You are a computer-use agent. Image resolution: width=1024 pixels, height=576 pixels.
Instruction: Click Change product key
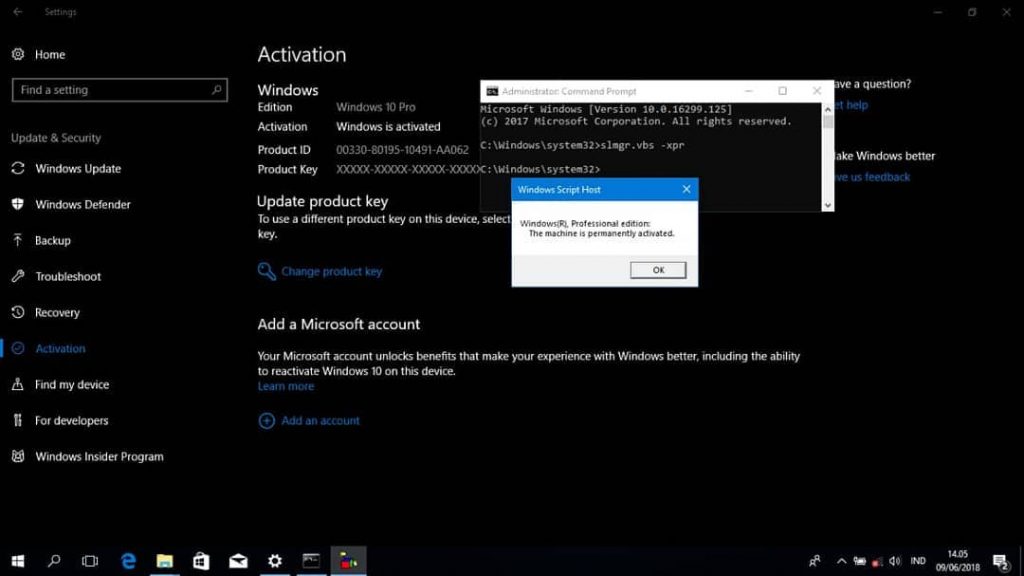pos(330,271)
